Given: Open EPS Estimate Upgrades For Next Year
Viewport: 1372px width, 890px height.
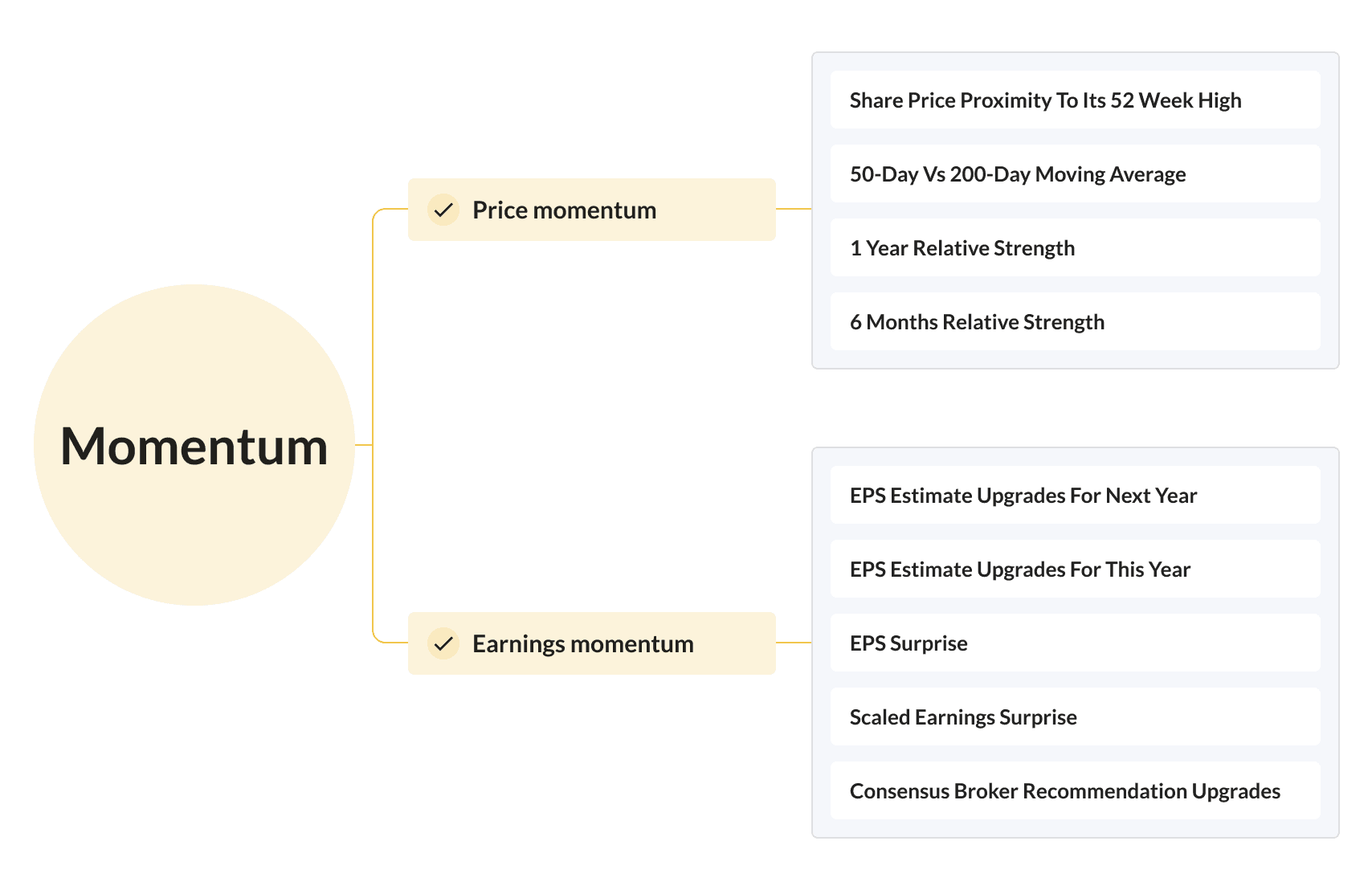Looking at the screenshot, I should coord(1076,495).
